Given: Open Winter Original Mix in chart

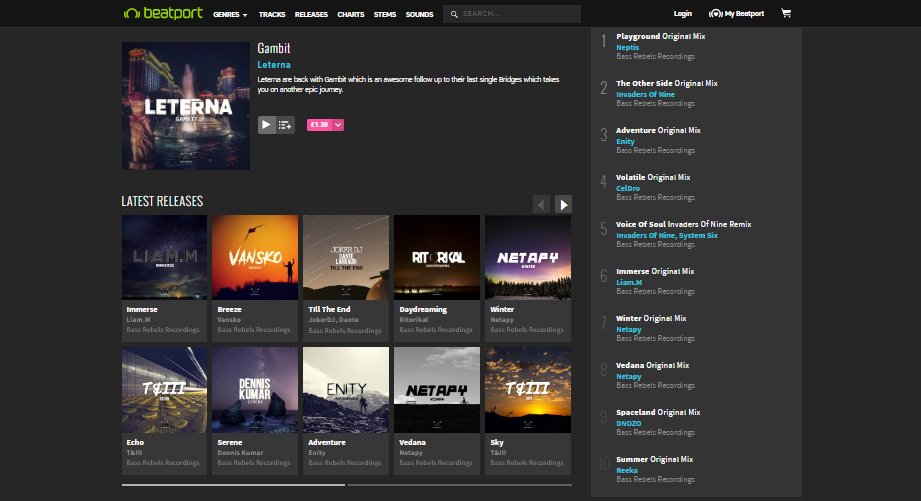Looking at the screenshot, I should coord(651,318).
